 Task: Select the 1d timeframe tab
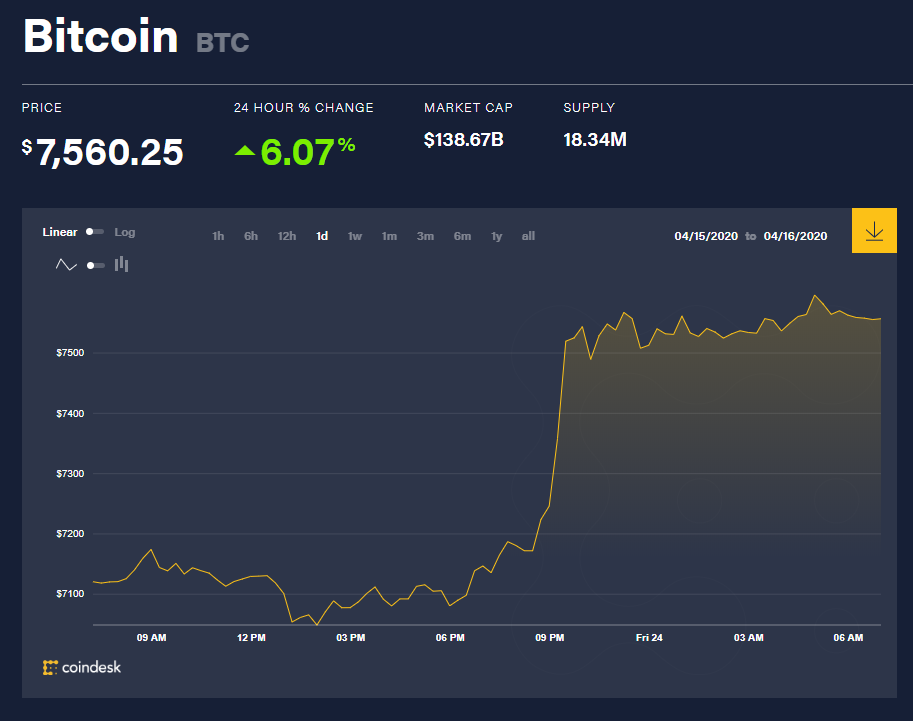point(321,236)
